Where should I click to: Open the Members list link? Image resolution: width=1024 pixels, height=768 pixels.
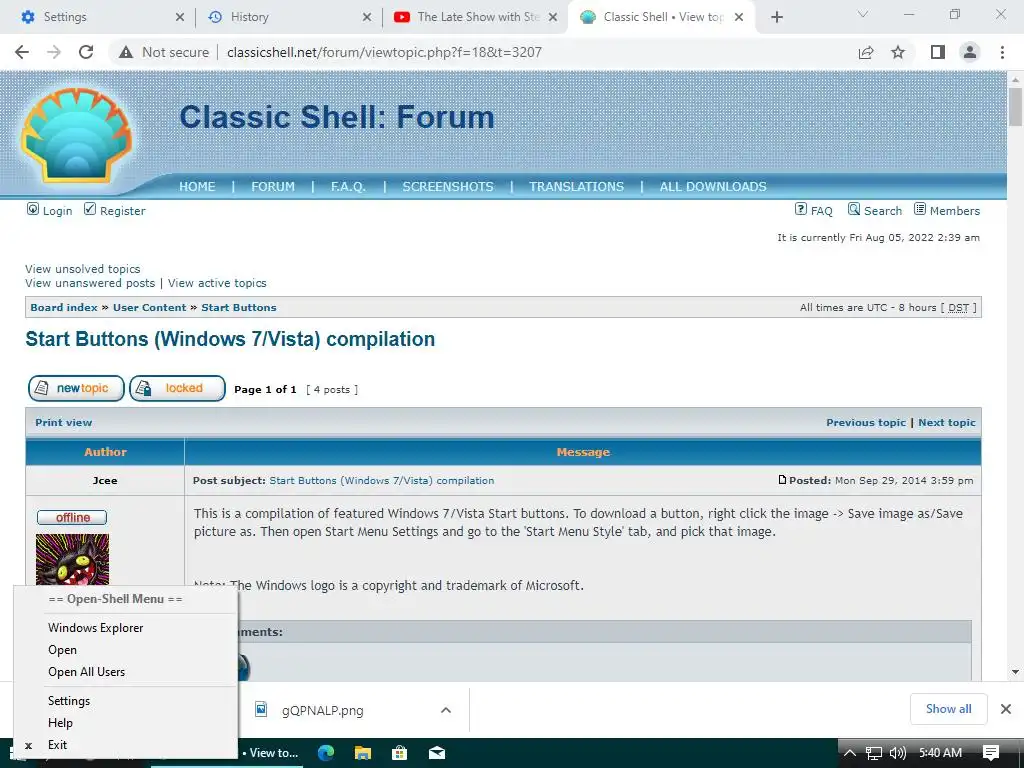[x=947, y=210]
